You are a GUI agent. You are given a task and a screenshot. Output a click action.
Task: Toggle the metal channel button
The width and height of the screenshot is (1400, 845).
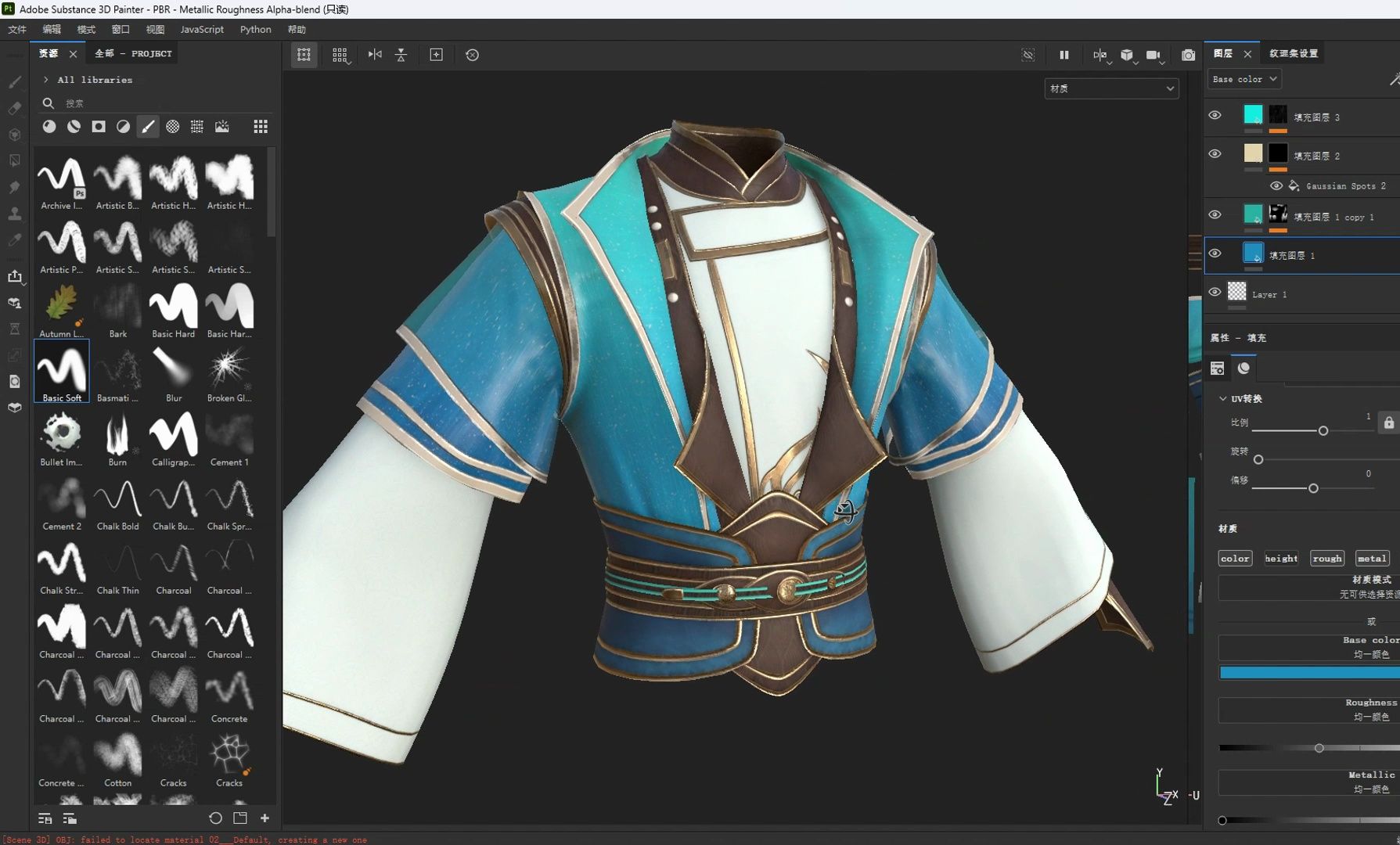click(x=1372, y=558)
